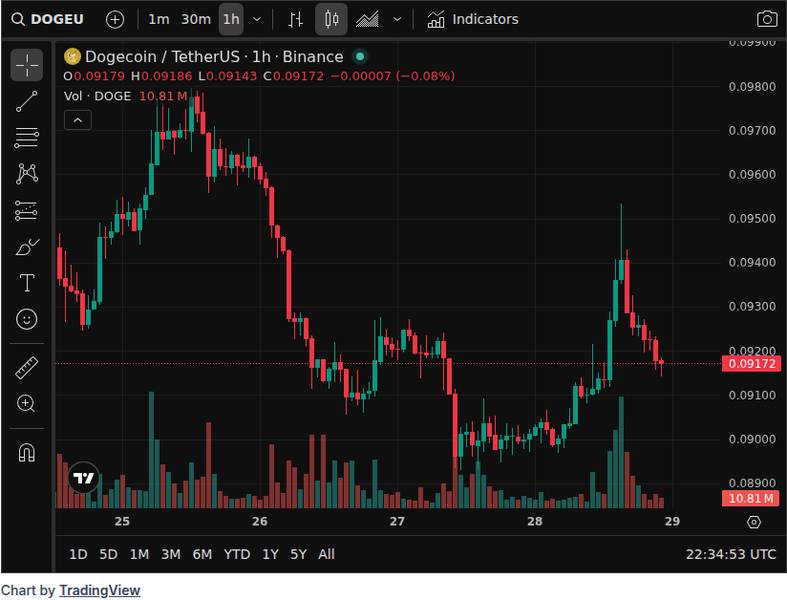787x600 pixels.
Task: Select the ruler measure tool
Action: coord(27,368)
